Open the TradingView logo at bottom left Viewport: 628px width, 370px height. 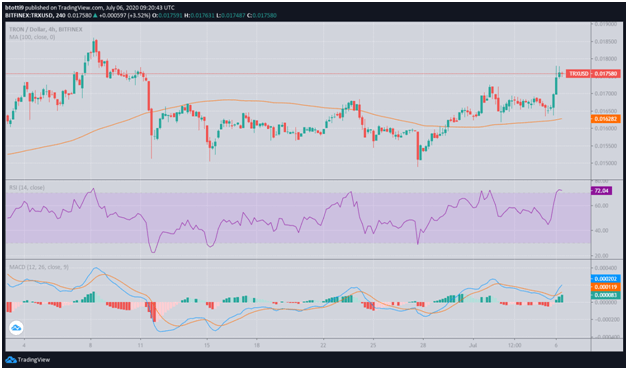28,359
